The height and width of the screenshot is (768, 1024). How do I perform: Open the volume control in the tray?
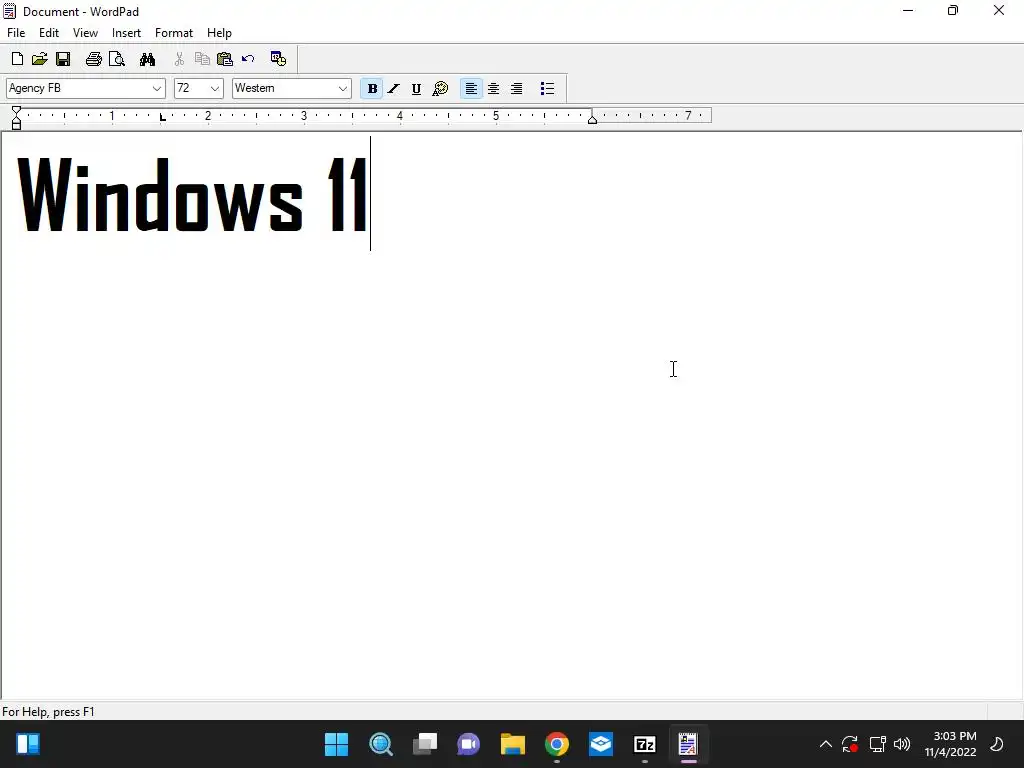[x=902, y=744]
